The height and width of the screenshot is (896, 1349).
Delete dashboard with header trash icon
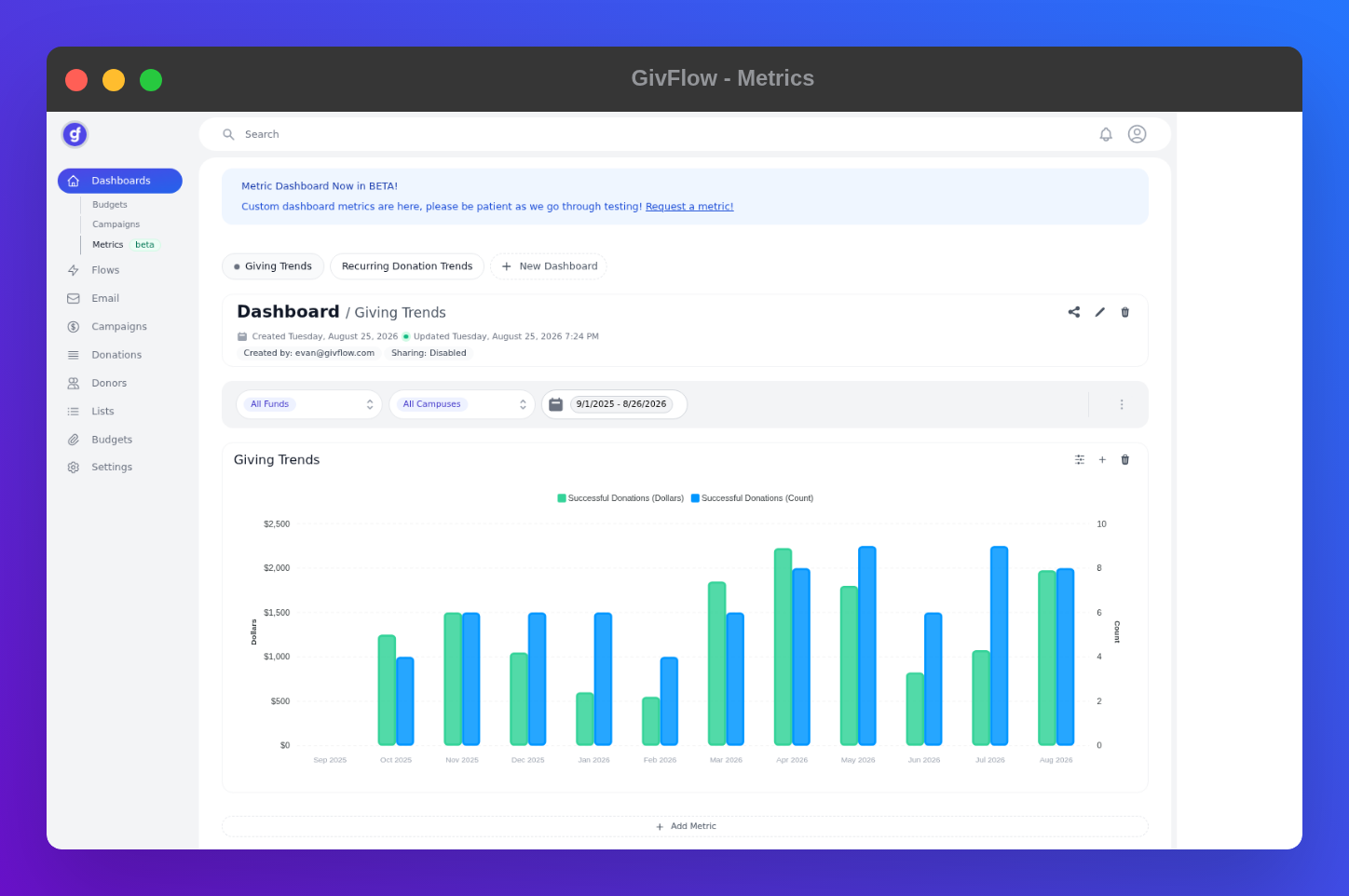[1124, 312]
